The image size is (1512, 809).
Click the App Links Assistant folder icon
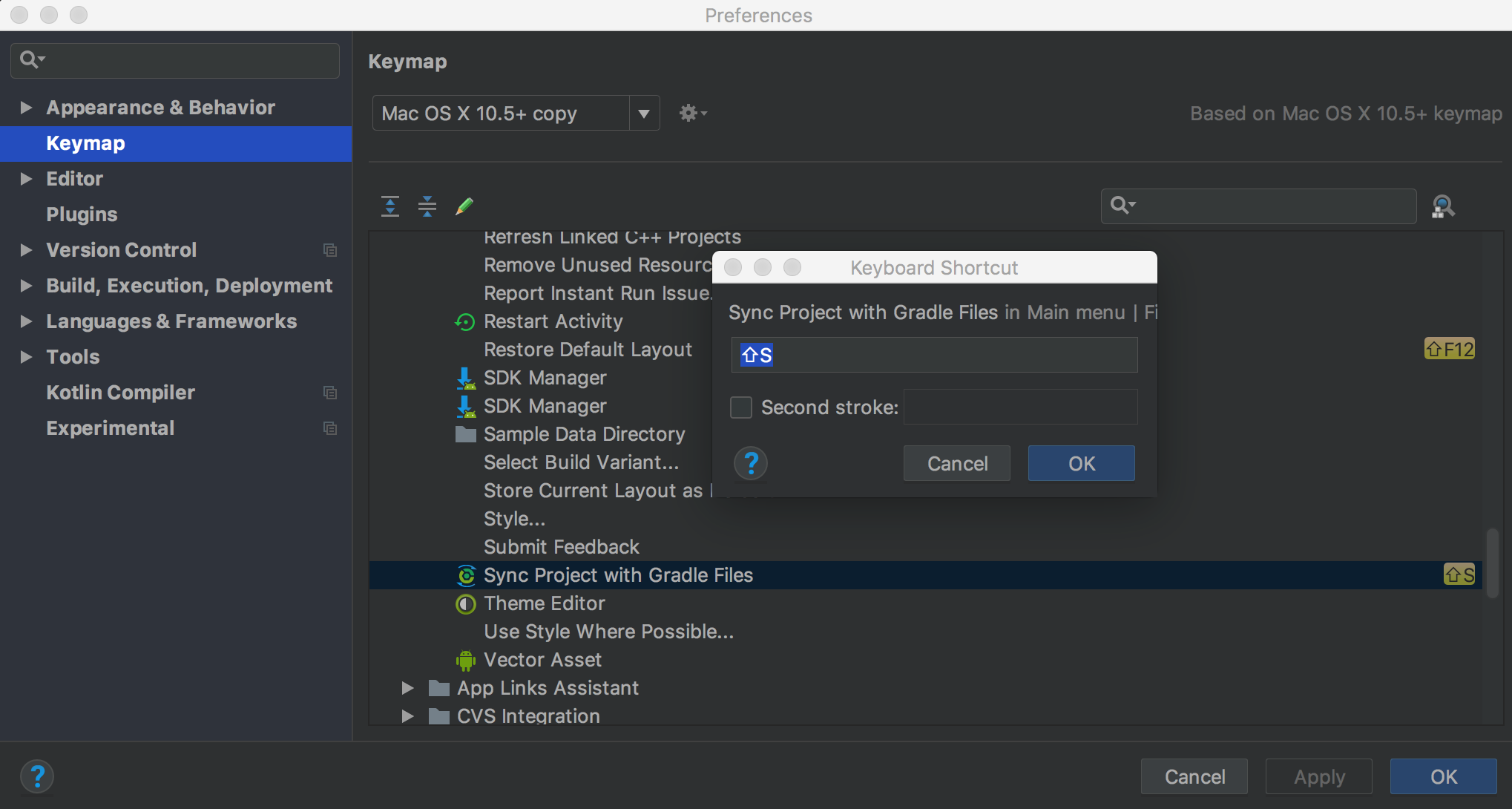[x=439, y=689]
